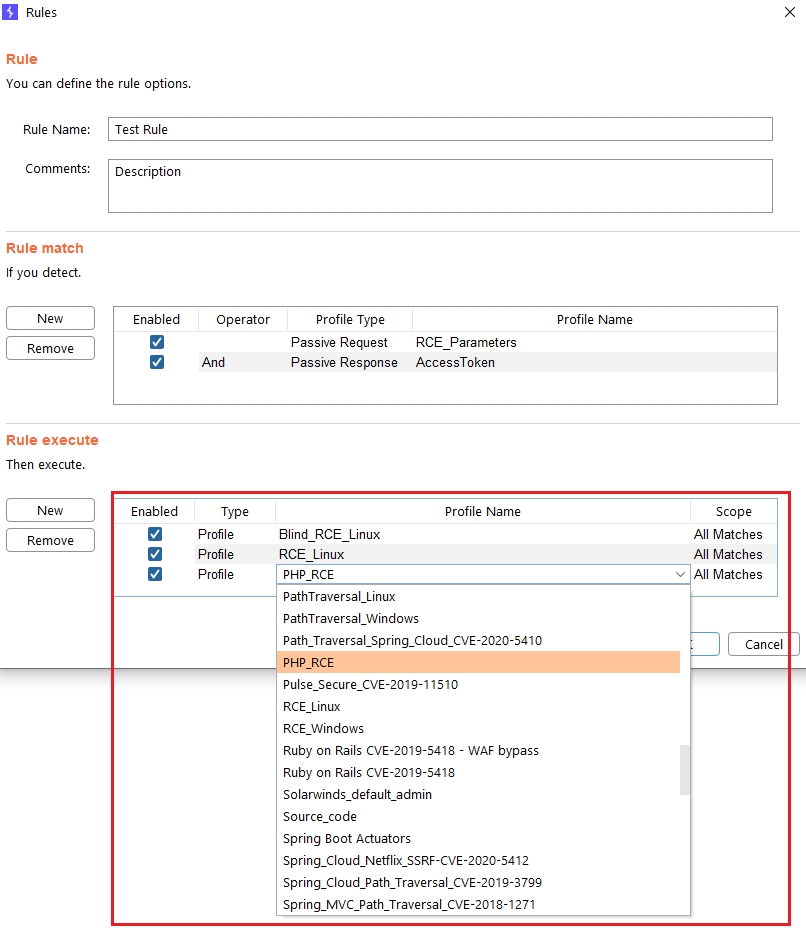Click the Rules window app icon
The height and width of the screenshot is (931, 806).
[x=13, y=12]
